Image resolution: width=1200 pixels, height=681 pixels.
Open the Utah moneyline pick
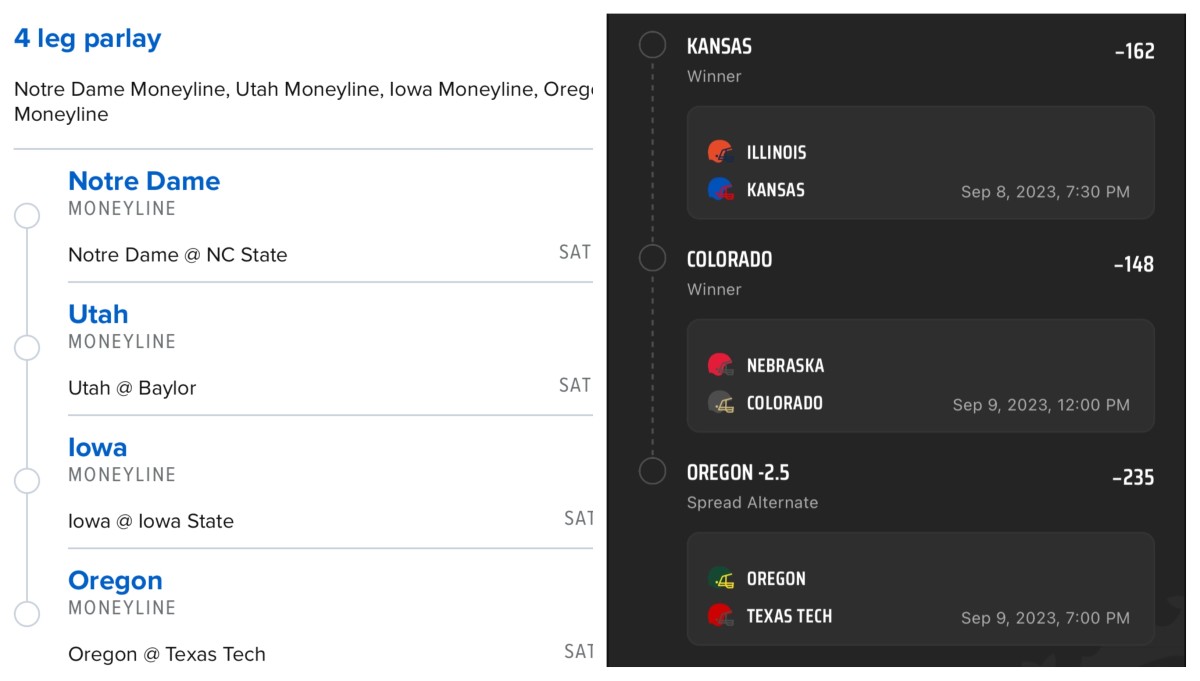point(98,314)
